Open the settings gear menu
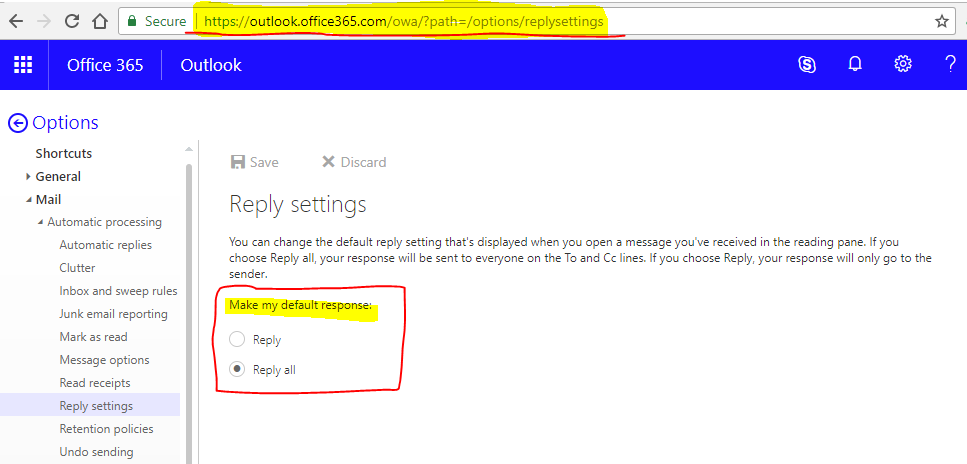The image size is (967, 464). point(903,64)
